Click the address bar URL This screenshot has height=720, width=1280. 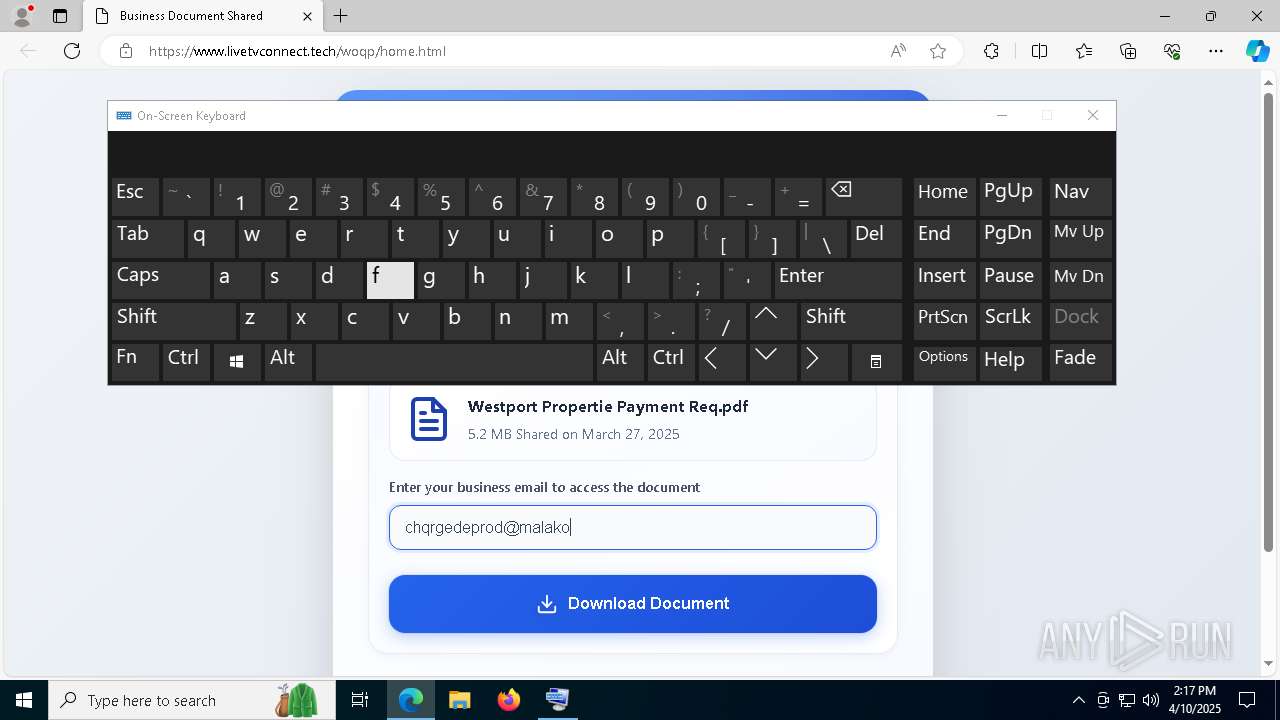297,51
